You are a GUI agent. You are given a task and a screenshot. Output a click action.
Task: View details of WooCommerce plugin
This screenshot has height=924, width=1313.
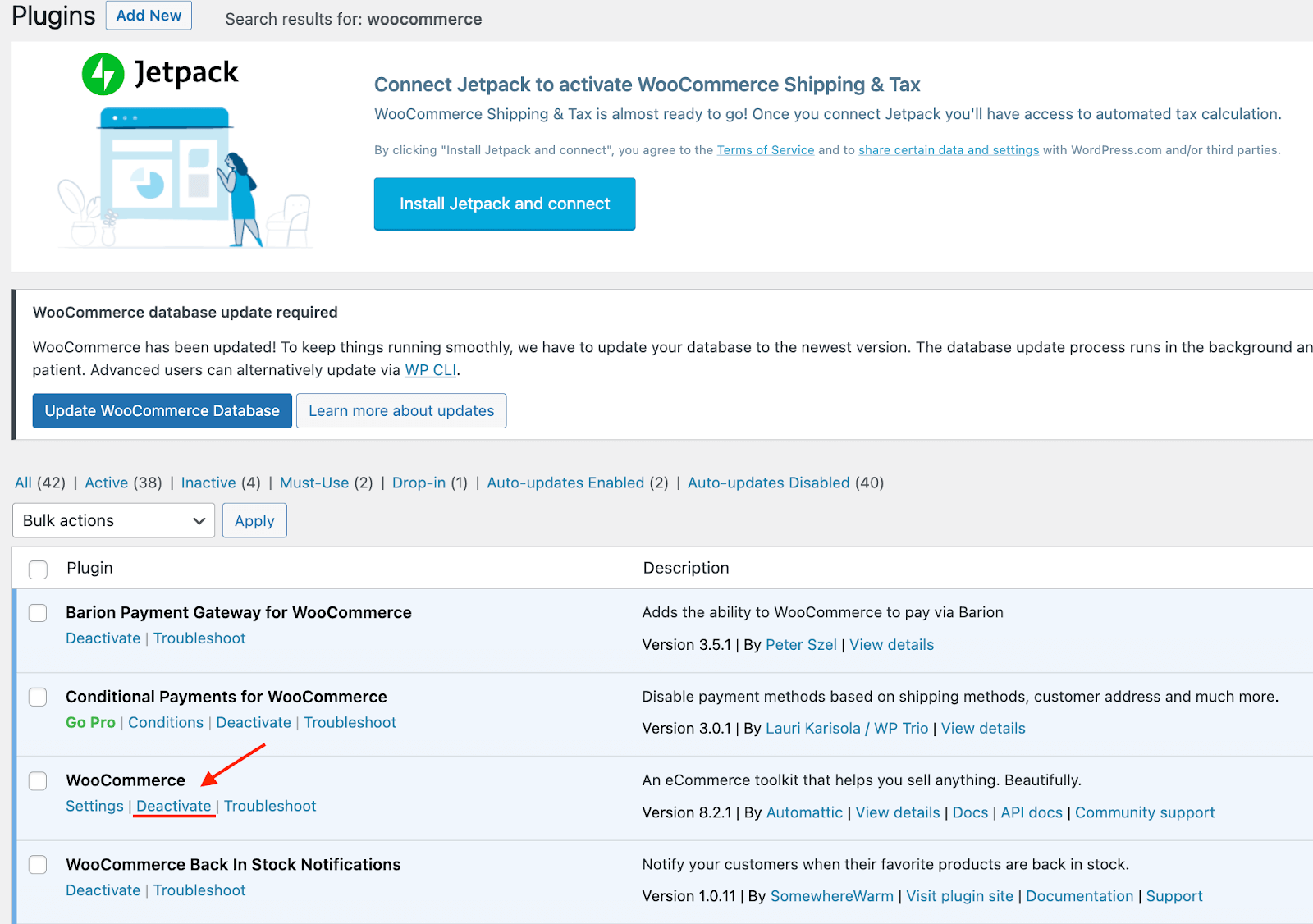pos(898,812)
